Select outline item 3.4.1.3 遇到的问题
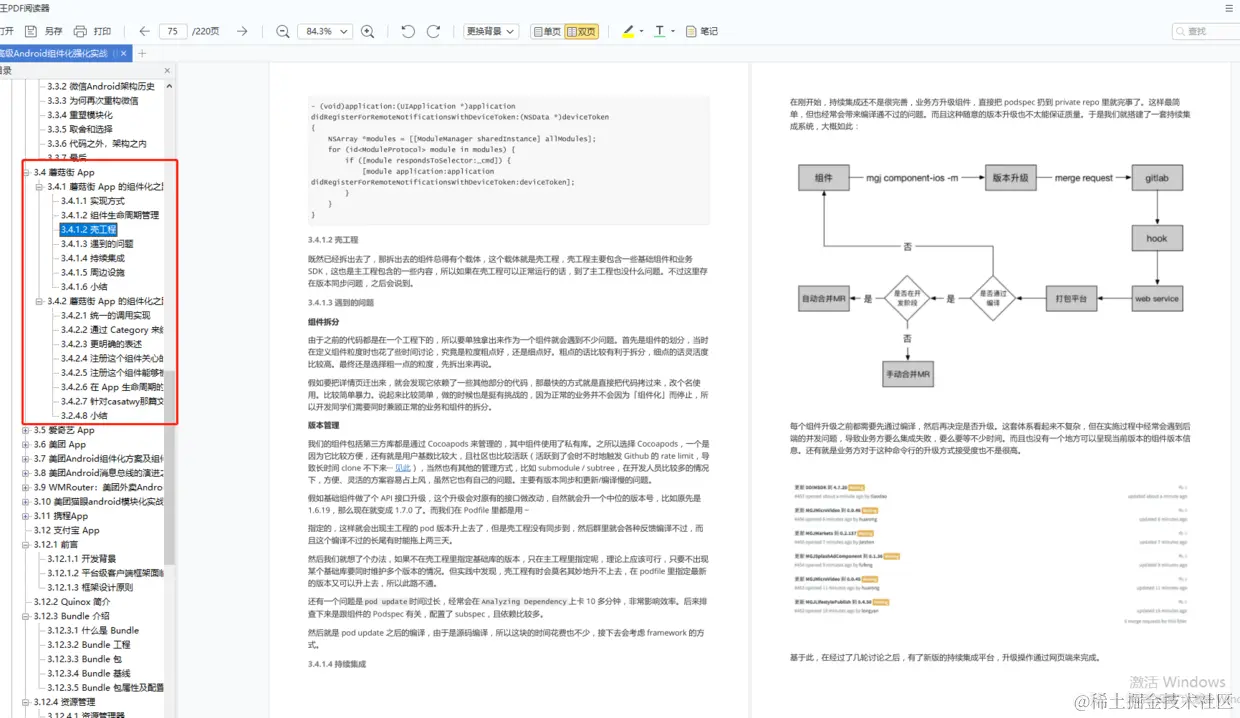1240x718 pixels. (96, 244)
